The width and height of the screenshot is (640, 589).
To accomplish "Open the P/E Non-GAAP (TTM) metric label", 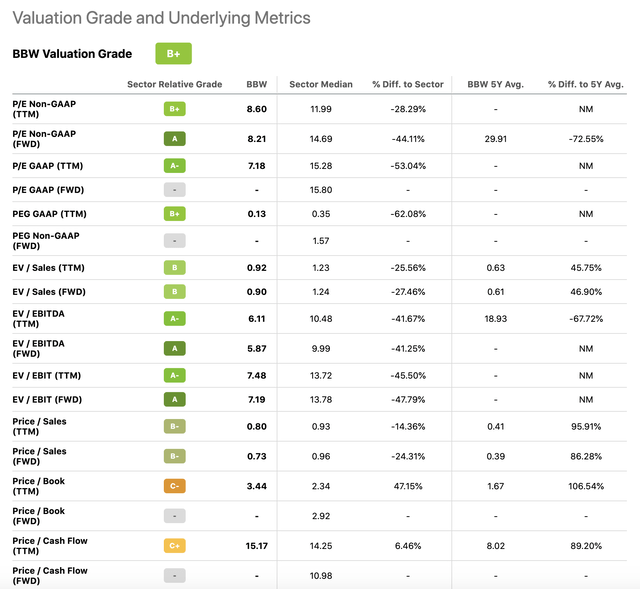I will point(44,109).
